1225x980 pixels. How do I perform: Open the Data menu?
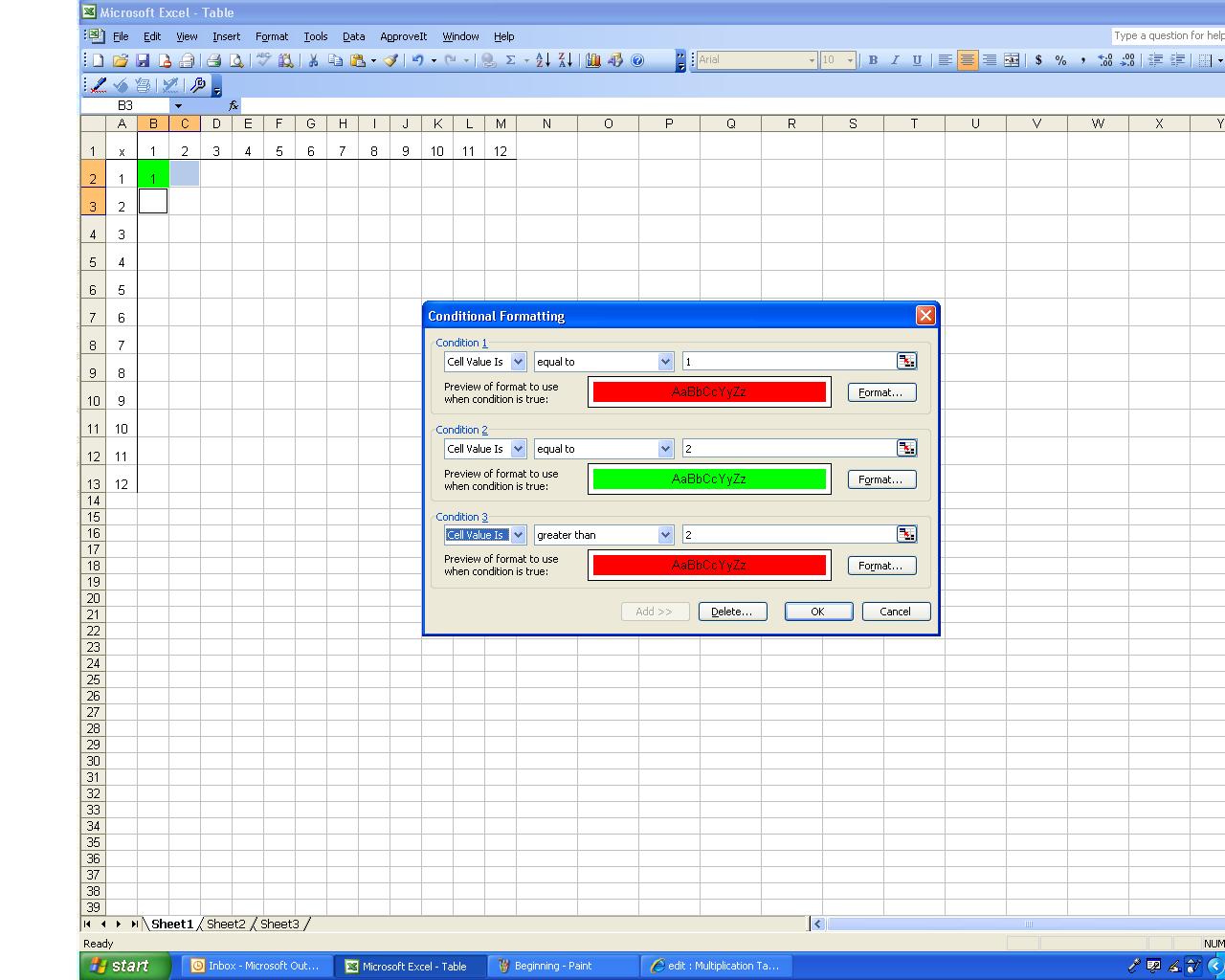pos(354,36)
